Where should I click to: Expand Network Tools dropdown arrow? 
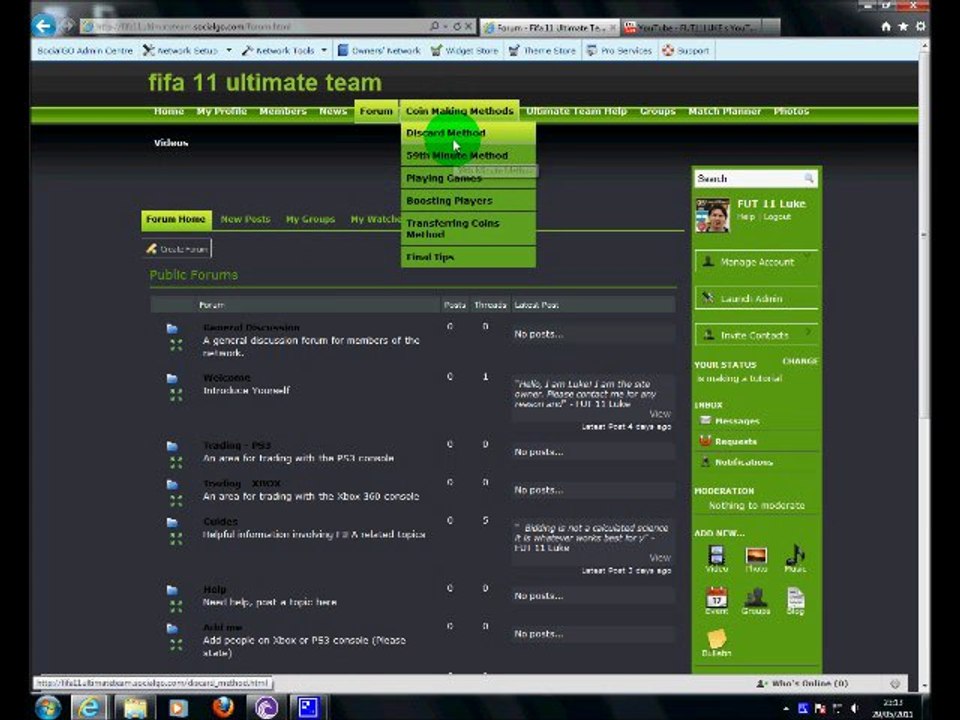pos(324,50)
